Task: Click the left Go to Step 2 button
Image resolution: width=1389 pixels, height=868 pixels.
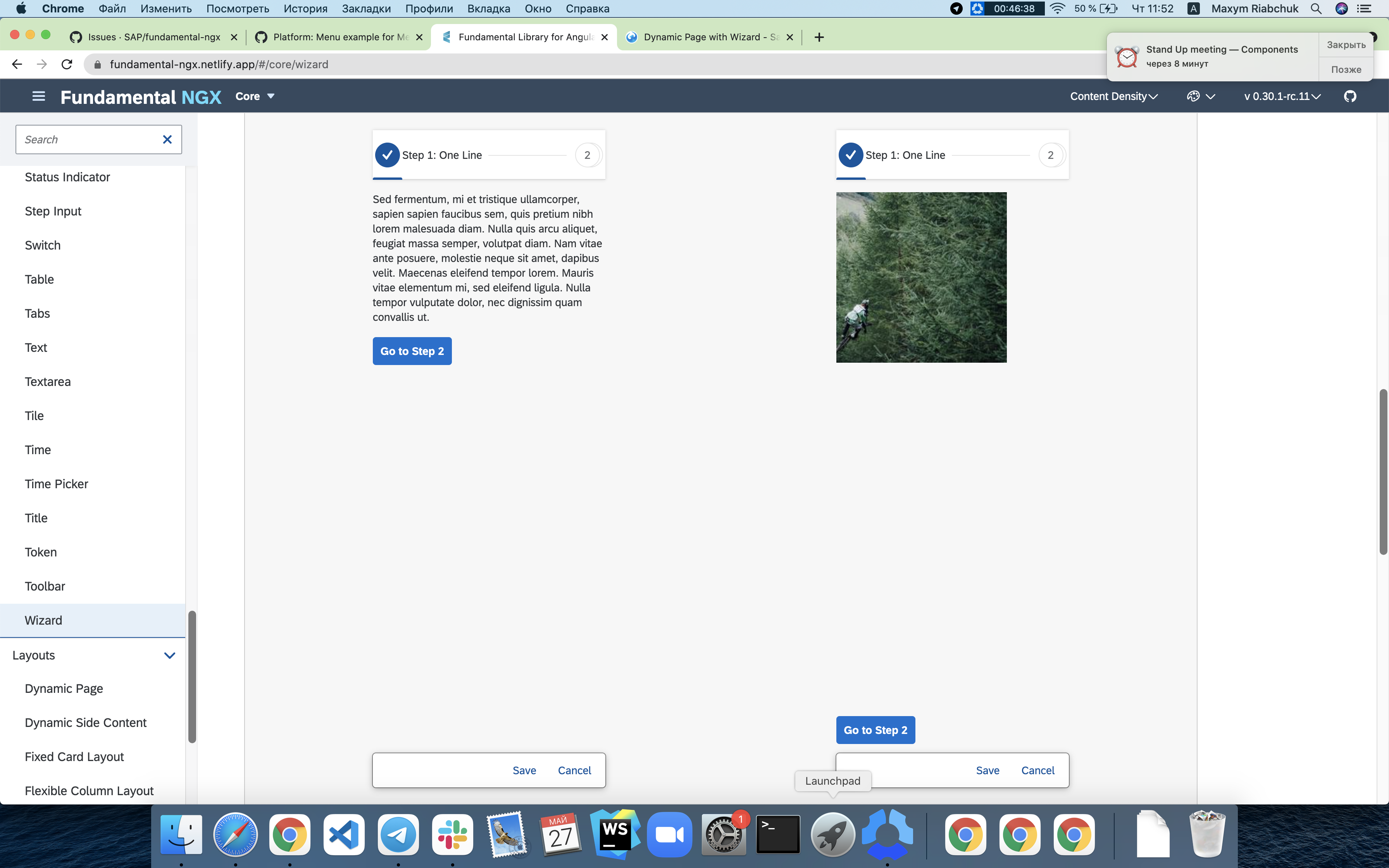Action: [x=412, y=350]
